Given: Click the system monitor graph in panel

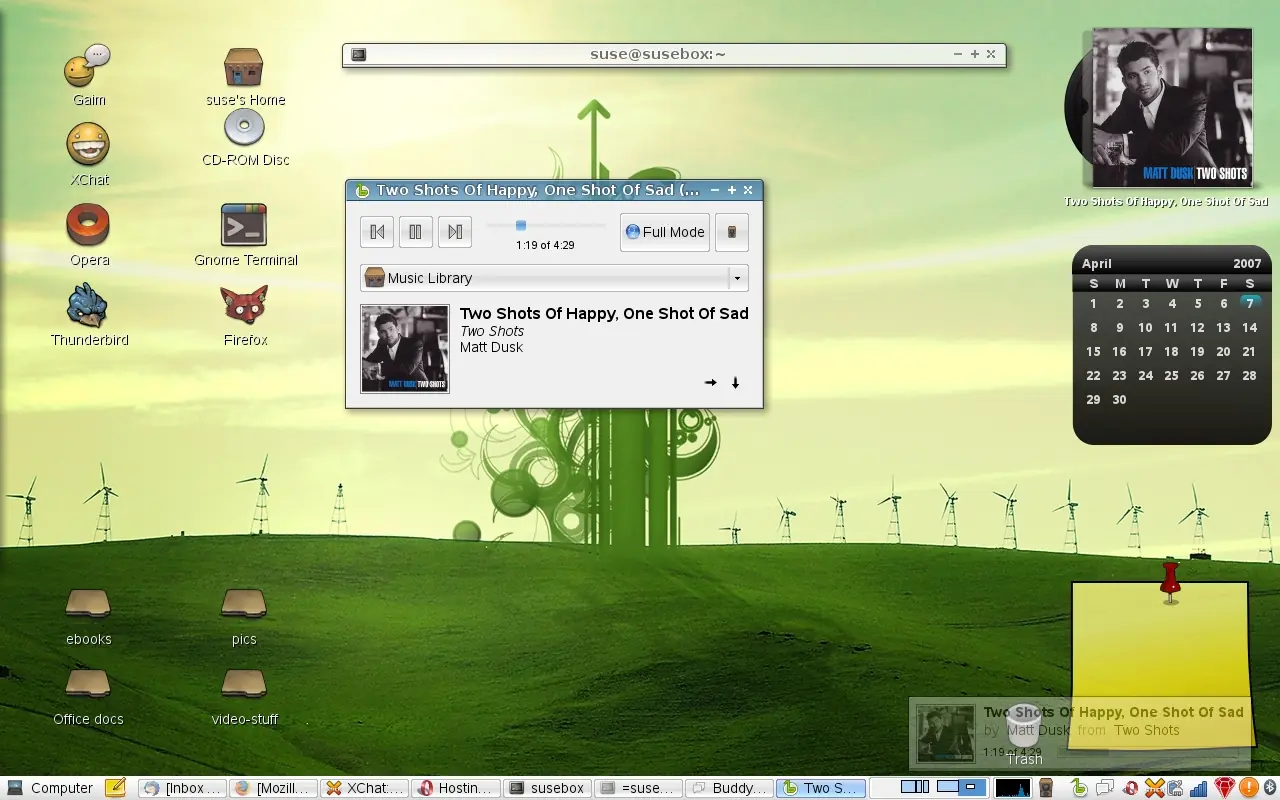Looking at the screenshot, I should [1012, 788].
